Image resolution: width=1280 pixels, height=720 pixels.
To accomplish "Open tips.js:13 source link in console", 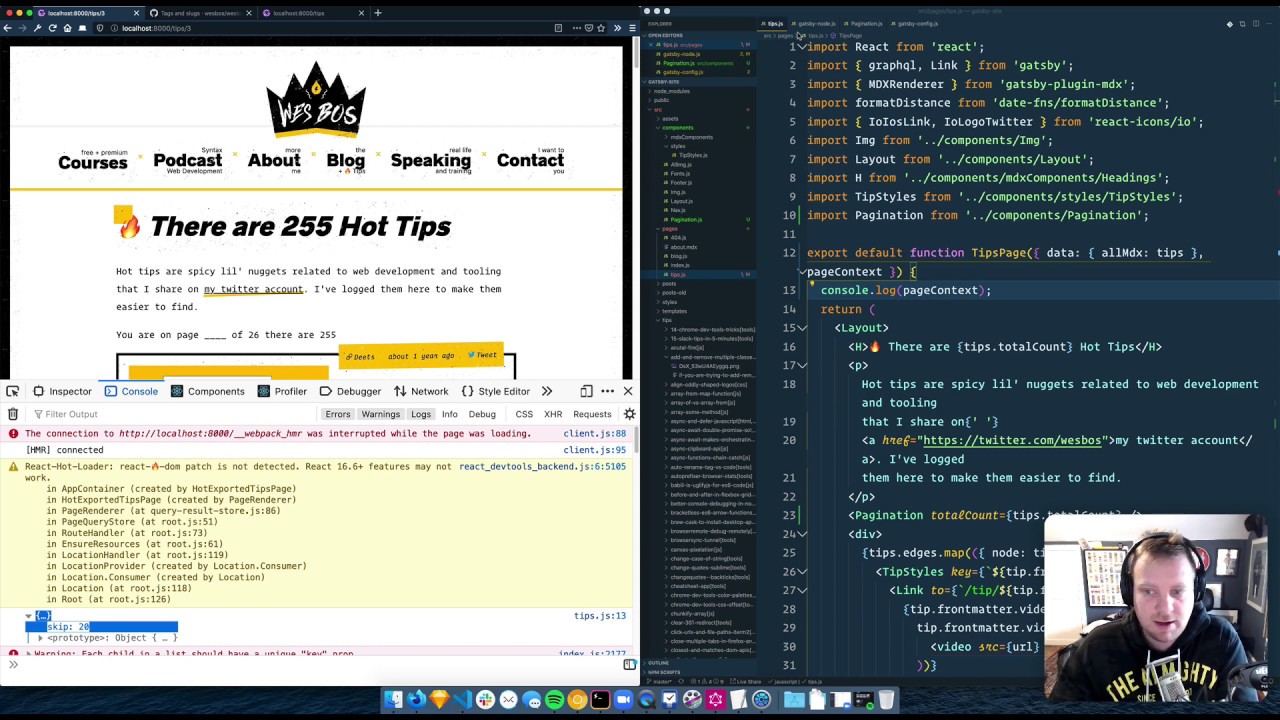I will tap(599, 616).
